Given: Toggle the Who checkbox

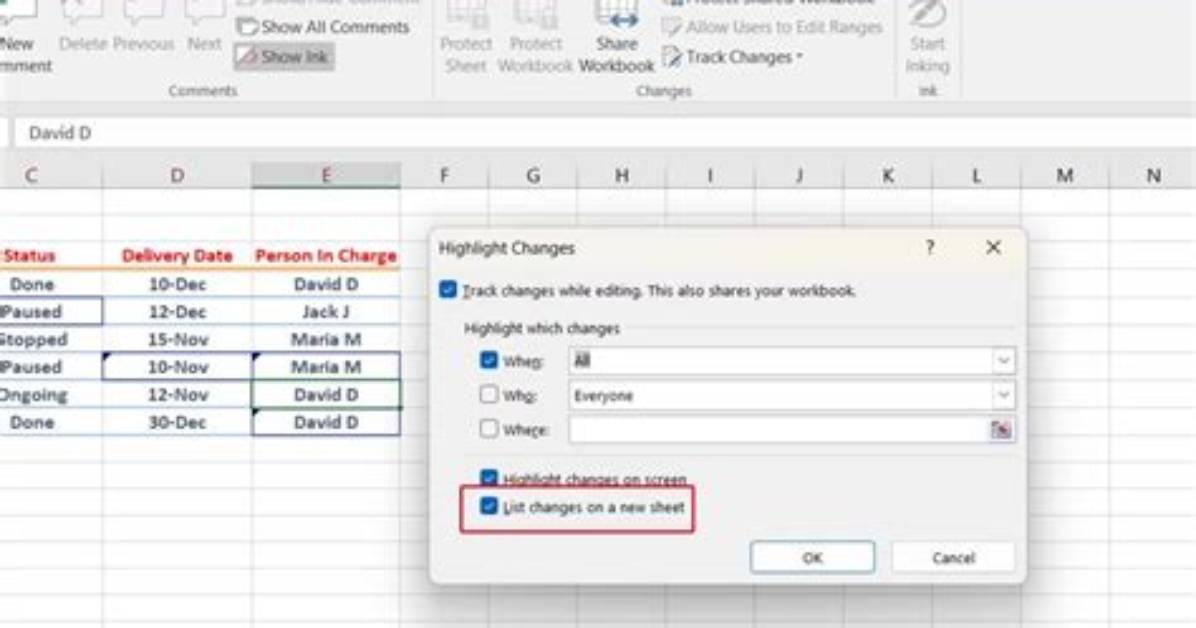Looking at the screenshot, I should click(489, 395).
